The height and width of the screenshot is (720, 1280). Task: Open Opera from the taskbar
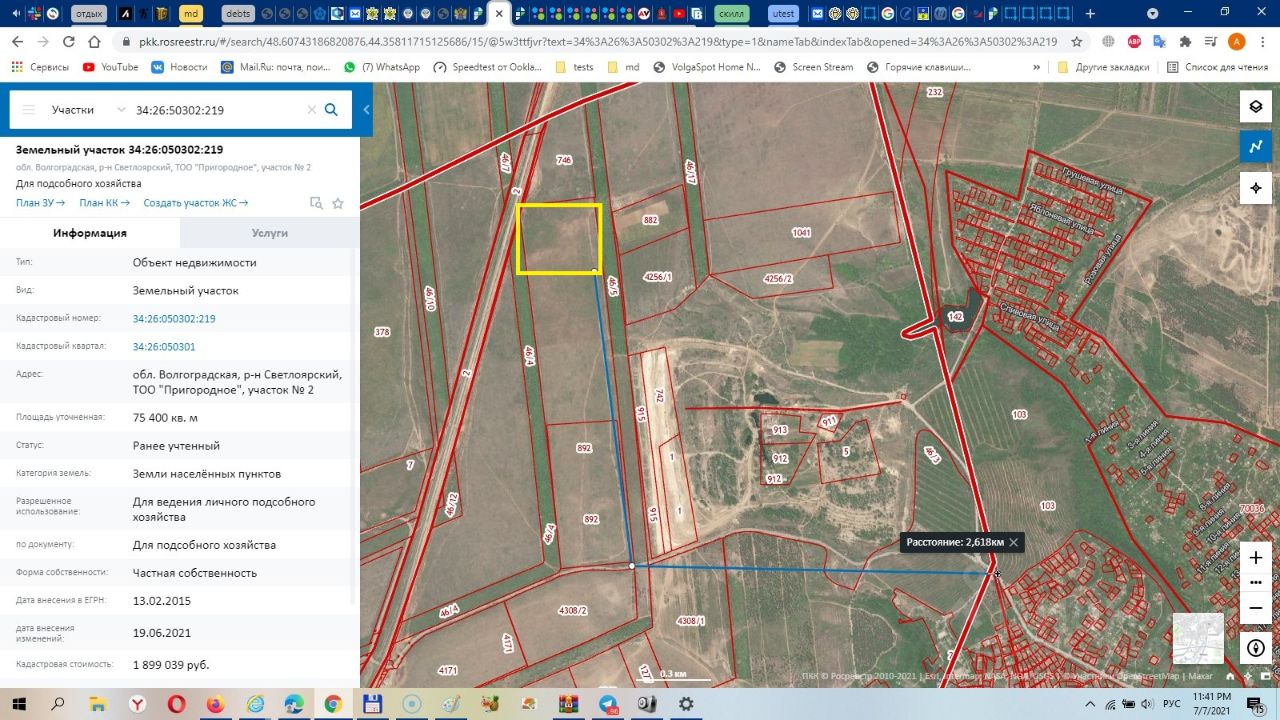click(x=176, y=704)
